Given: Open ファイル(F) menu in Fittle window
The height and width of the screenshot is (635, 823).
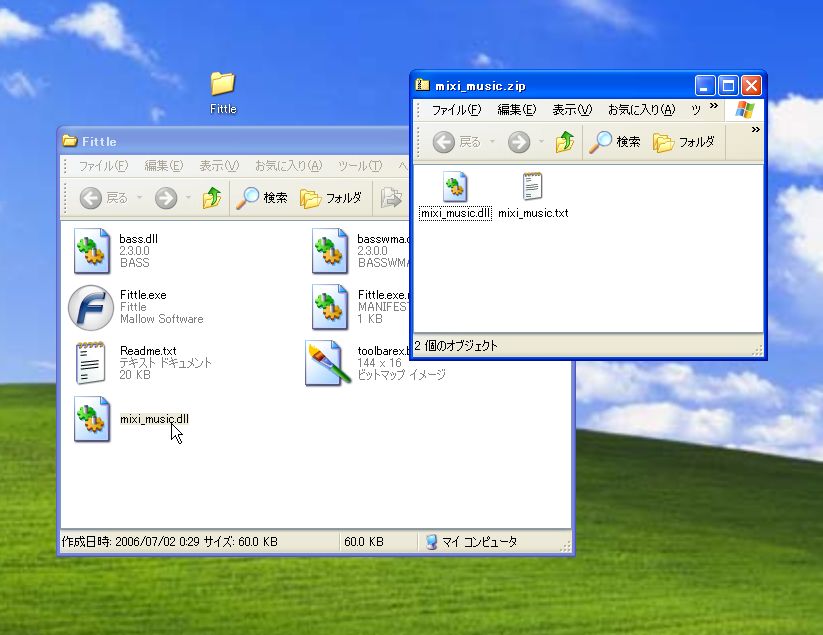Looking at the screenshot, I should coord(103,166).
